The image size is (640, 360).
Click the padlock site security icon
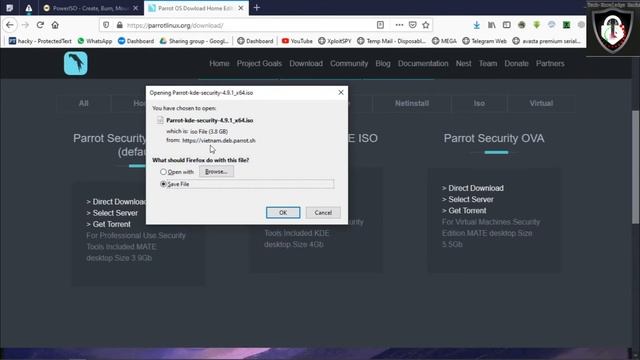click(119, 25)
